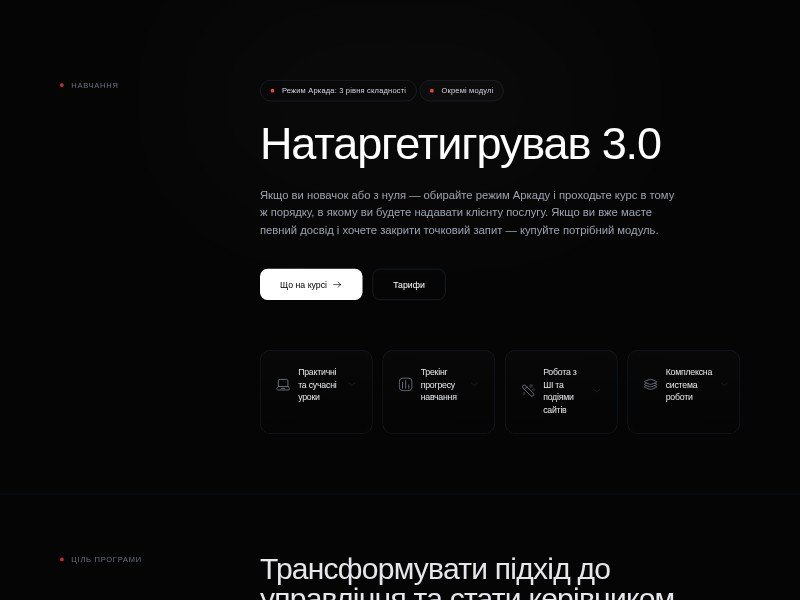The height and width of the screenshot is (600, 800).
Task: Click the Що на курсі button
Action: [310, 284]
